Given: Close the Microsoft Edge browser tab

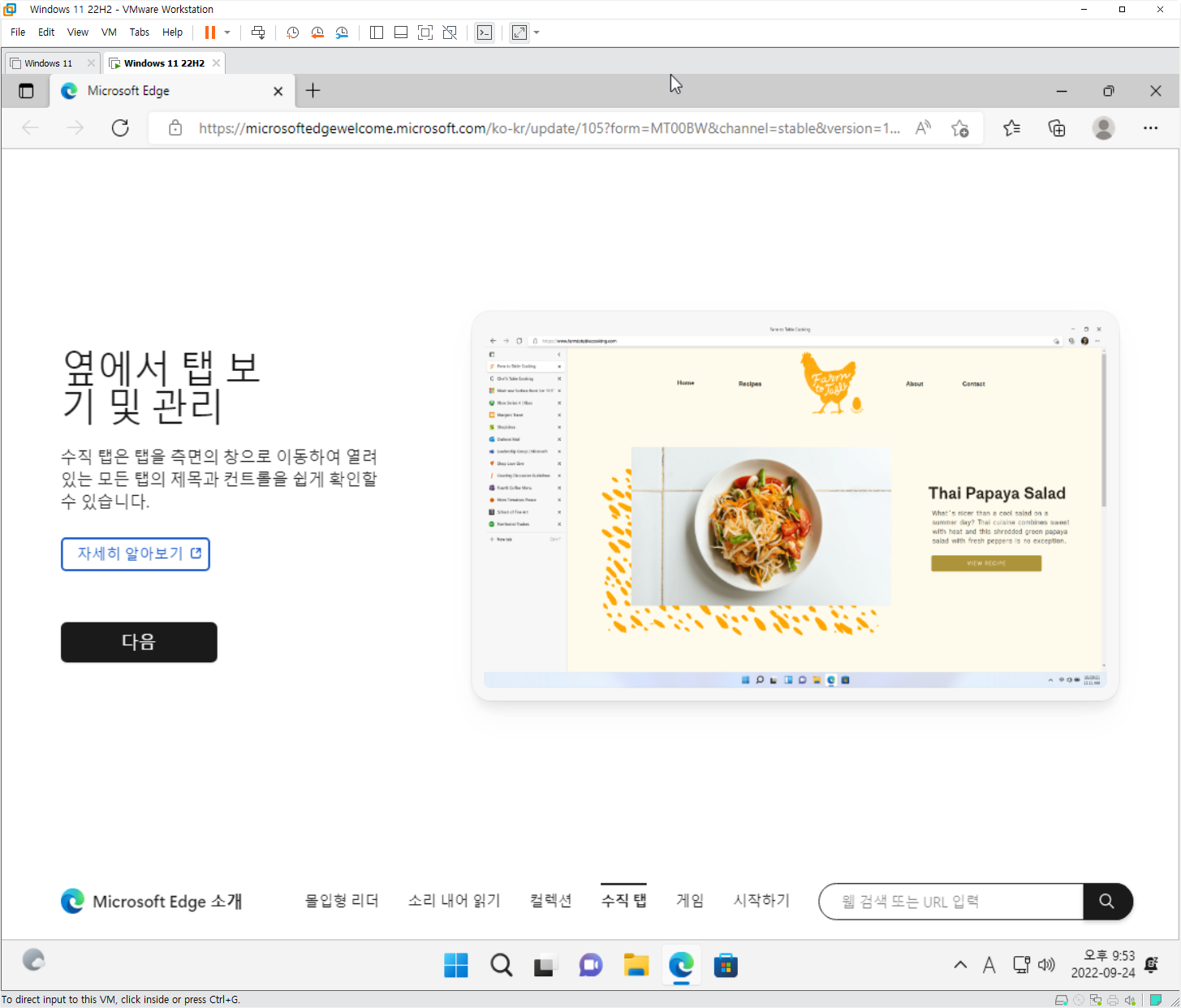Looking at the screenshot, I should point(278,91).
